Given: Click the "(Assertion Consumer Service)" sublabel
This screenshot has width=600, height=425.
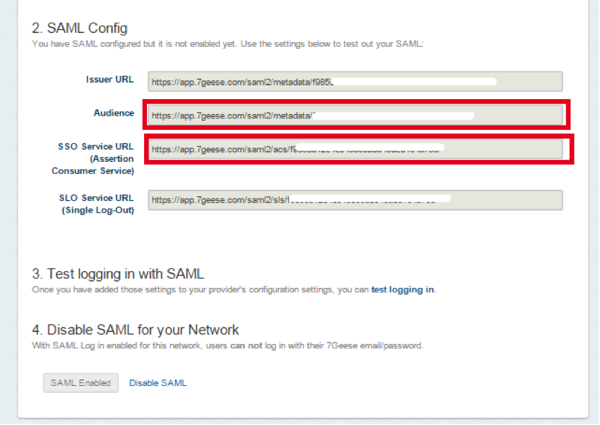Looking at the screenshot, I should [103, 165].
